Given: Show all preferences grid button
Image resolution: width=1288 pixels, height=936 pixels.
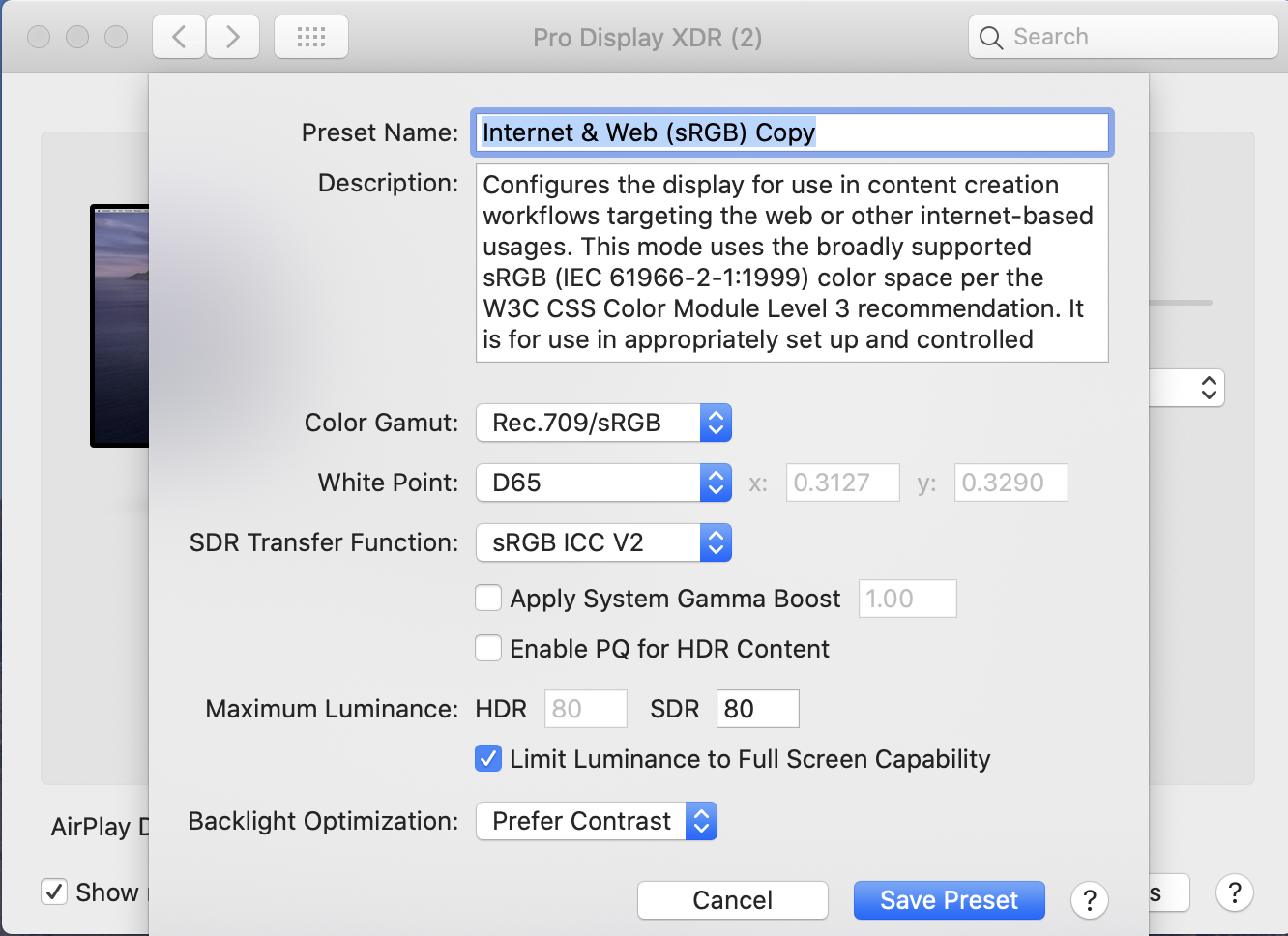Looking at the screenshot, I should point(311,38).
